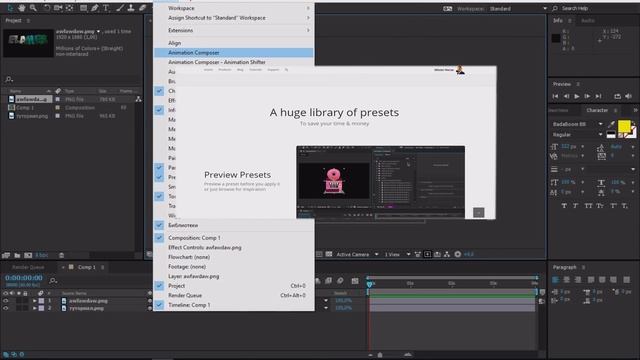Image resolution: width=640 pixels, height=360 pixels.
Task: Select the Zoom magnifier tool
Action: (x=33, y=8)
